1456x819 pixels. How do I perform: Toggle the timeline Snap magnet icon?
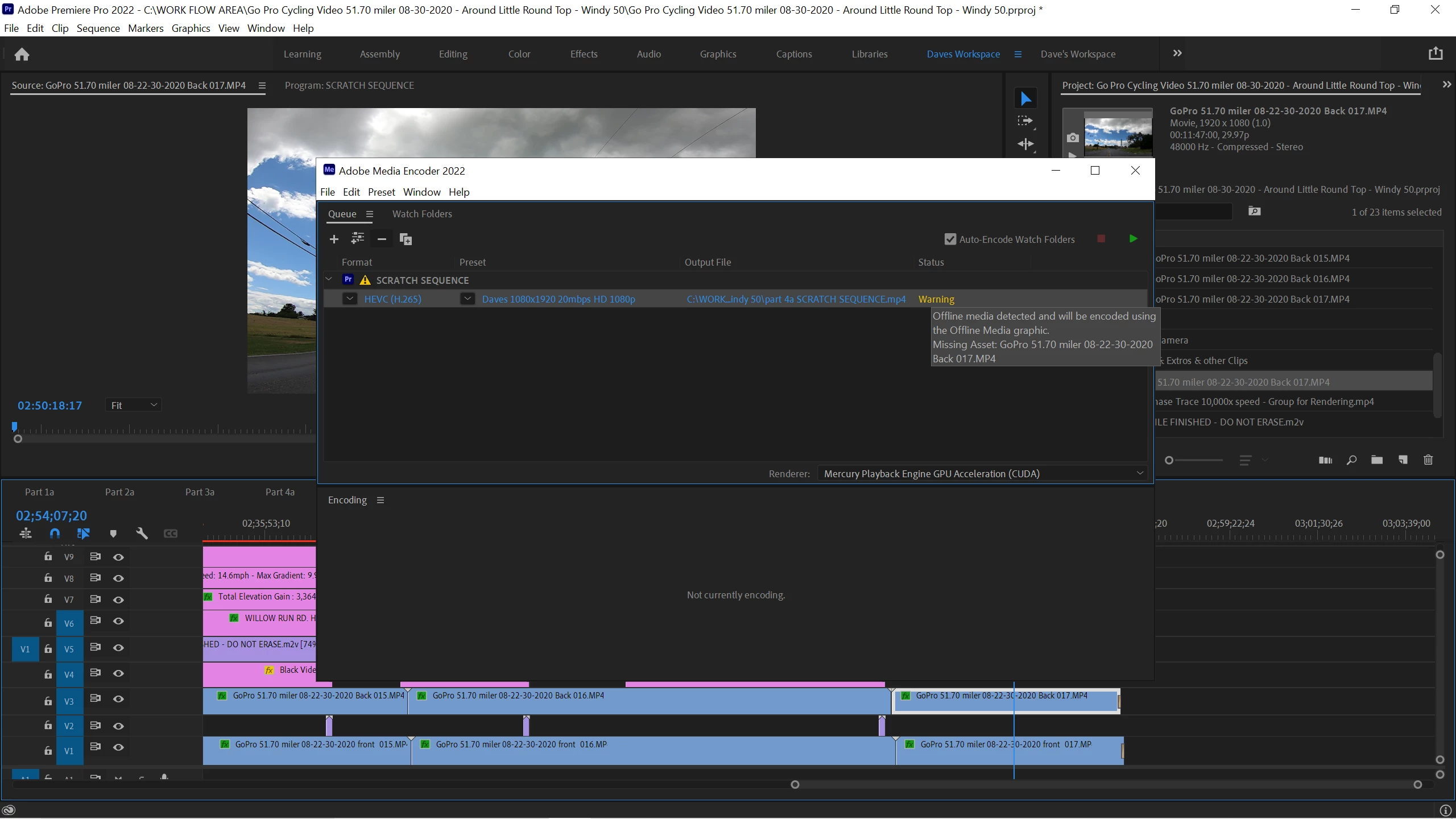55,533
